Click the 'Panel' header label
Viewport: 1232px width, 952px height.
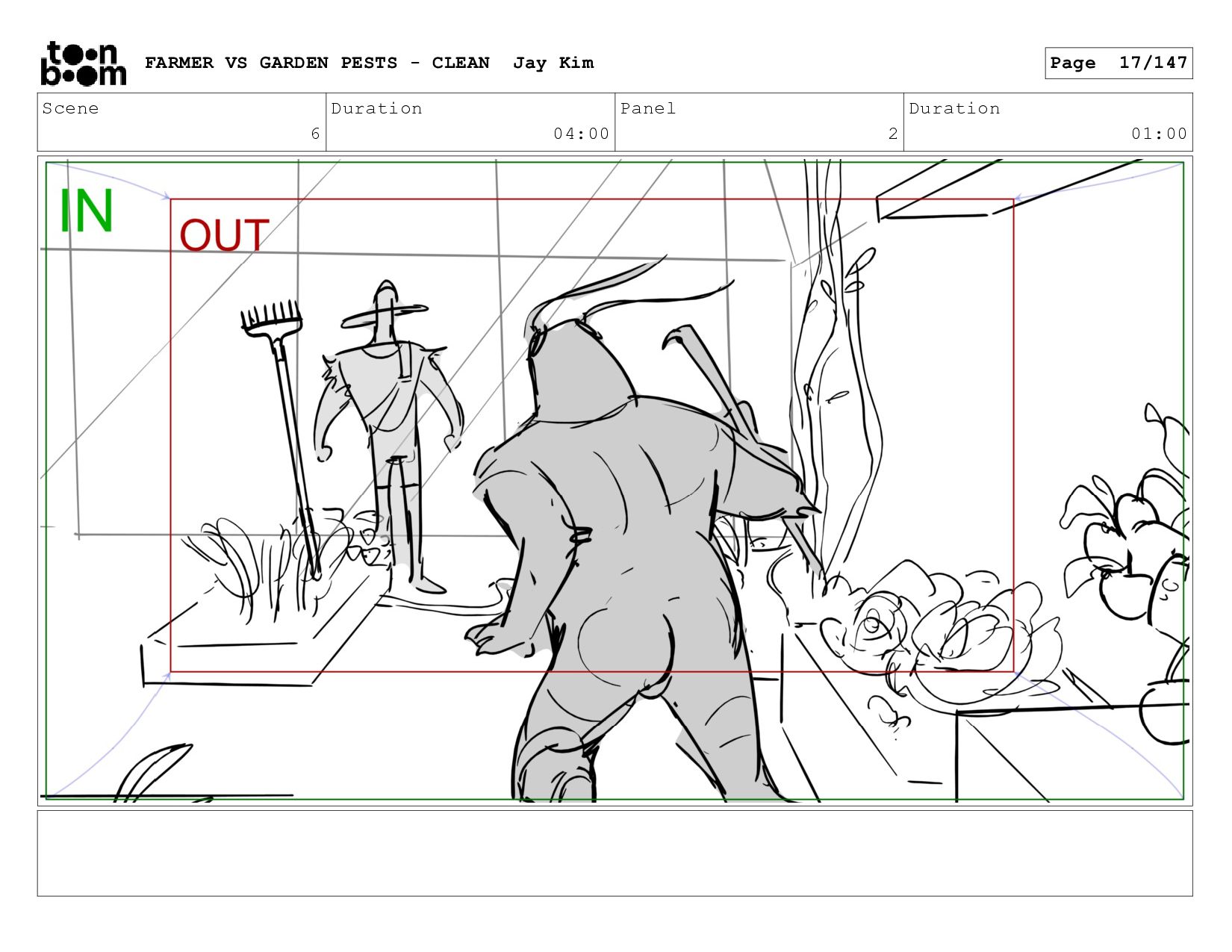pyautogui.click(x=647, y=108)
